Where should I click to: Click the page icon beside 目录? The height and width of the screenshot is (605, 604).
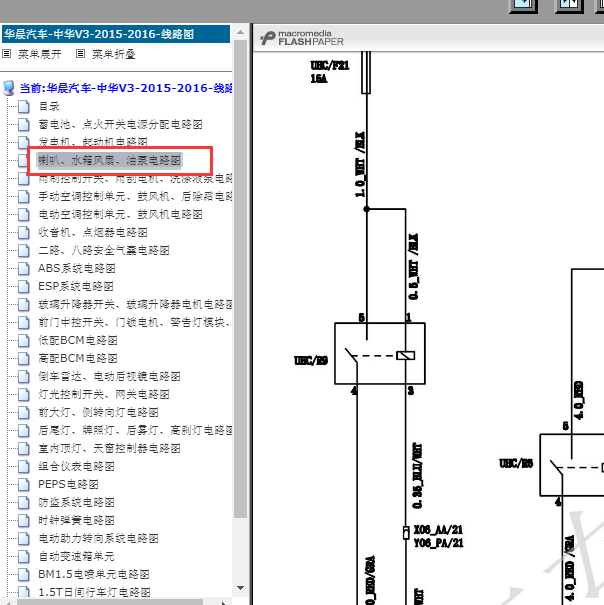click(24, 106)
